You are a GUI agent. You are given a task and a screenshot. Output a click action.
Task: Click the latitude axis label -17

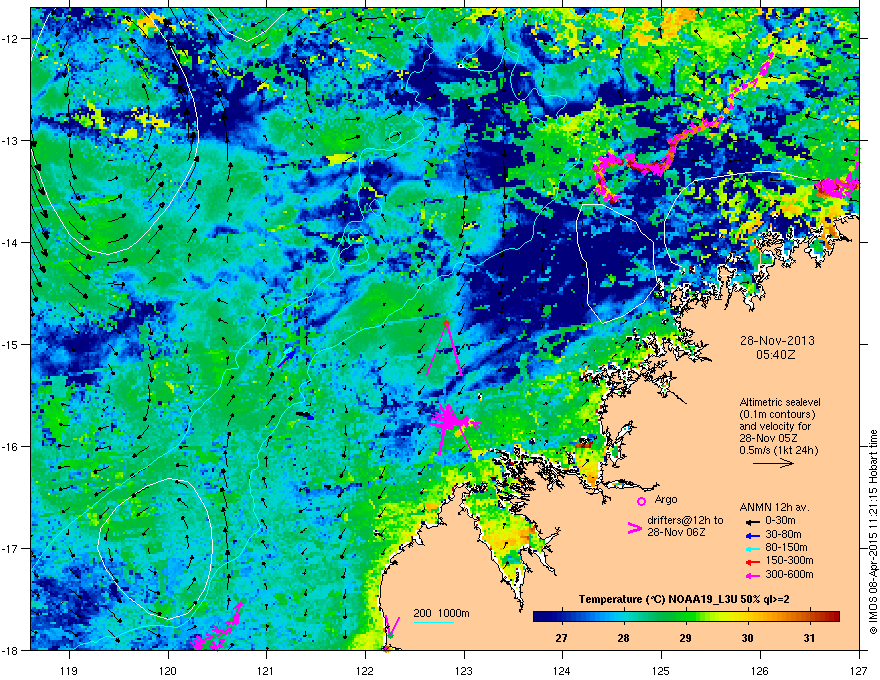click(10, 548)
